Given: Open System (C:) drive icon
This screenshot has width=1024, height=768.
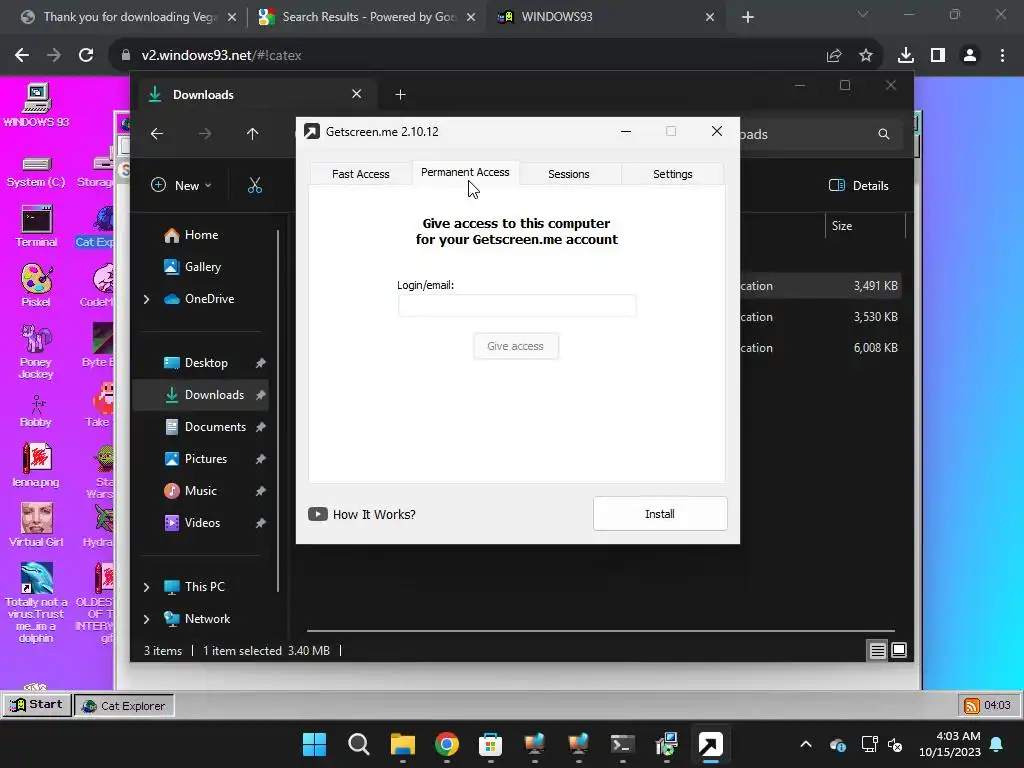Looking at the screenshot, I should tap(36, 171).
